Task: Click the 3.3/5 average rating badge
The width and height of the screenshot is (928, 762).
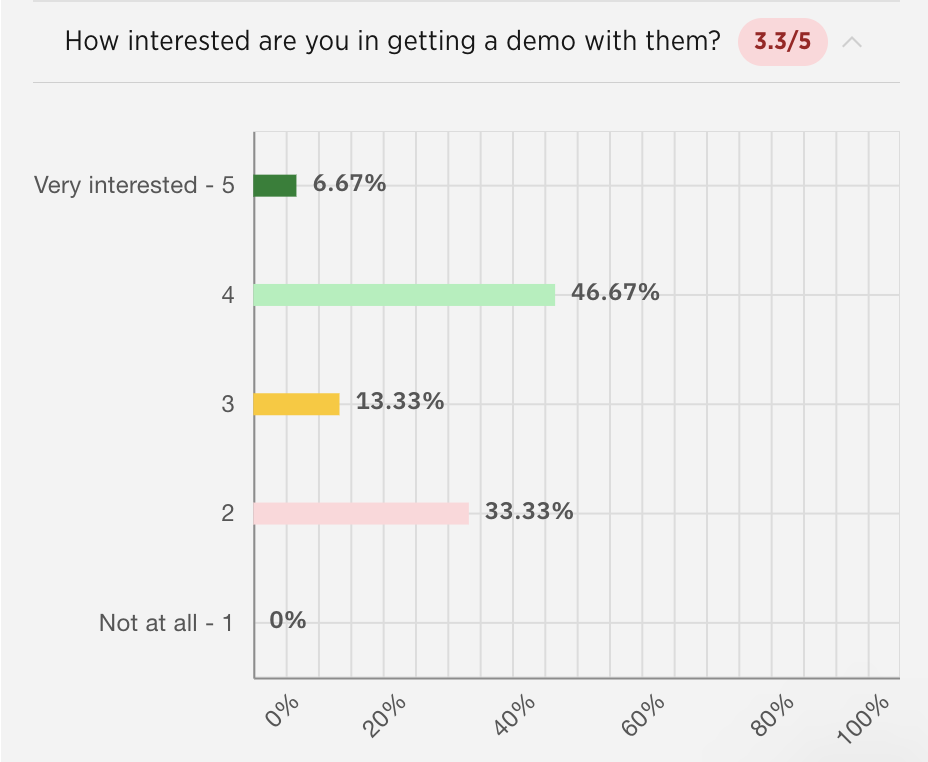Action: pyautogui.click(x=782, y=42)
